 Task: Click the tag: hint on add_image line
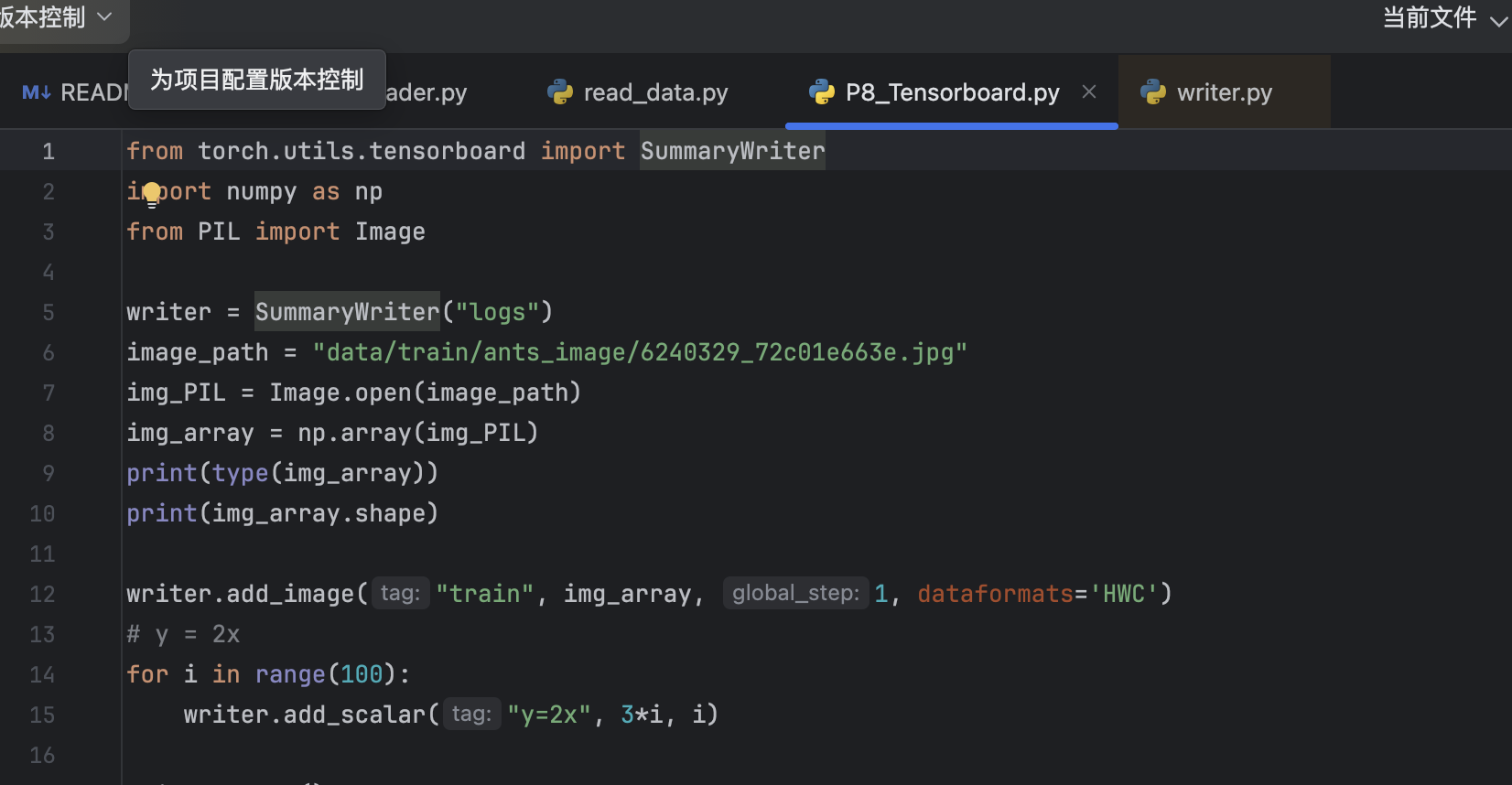coord(400,593)
